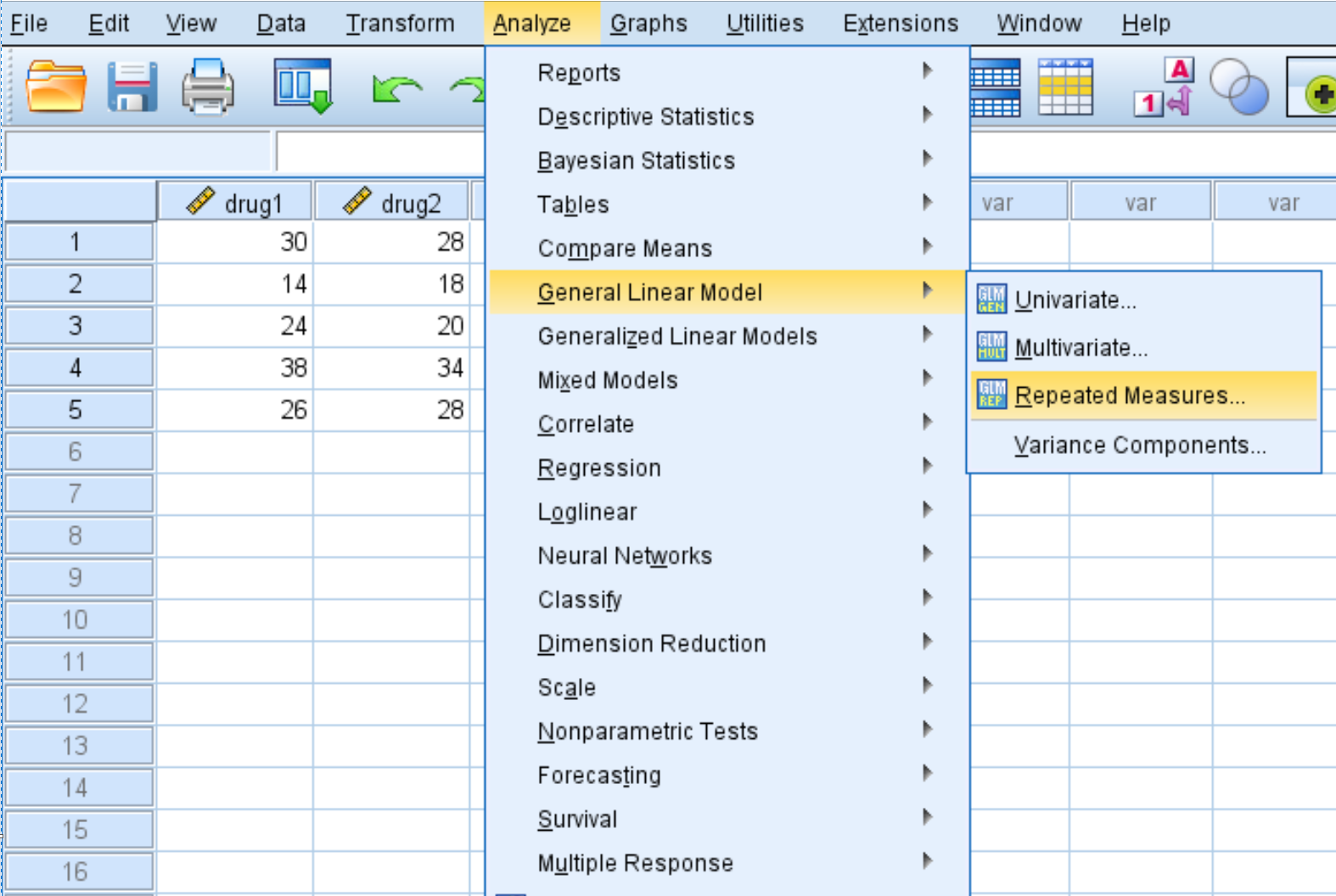Expand the Reports submenu
This screenshot has height=896, width=1336.
pos(728,72)
